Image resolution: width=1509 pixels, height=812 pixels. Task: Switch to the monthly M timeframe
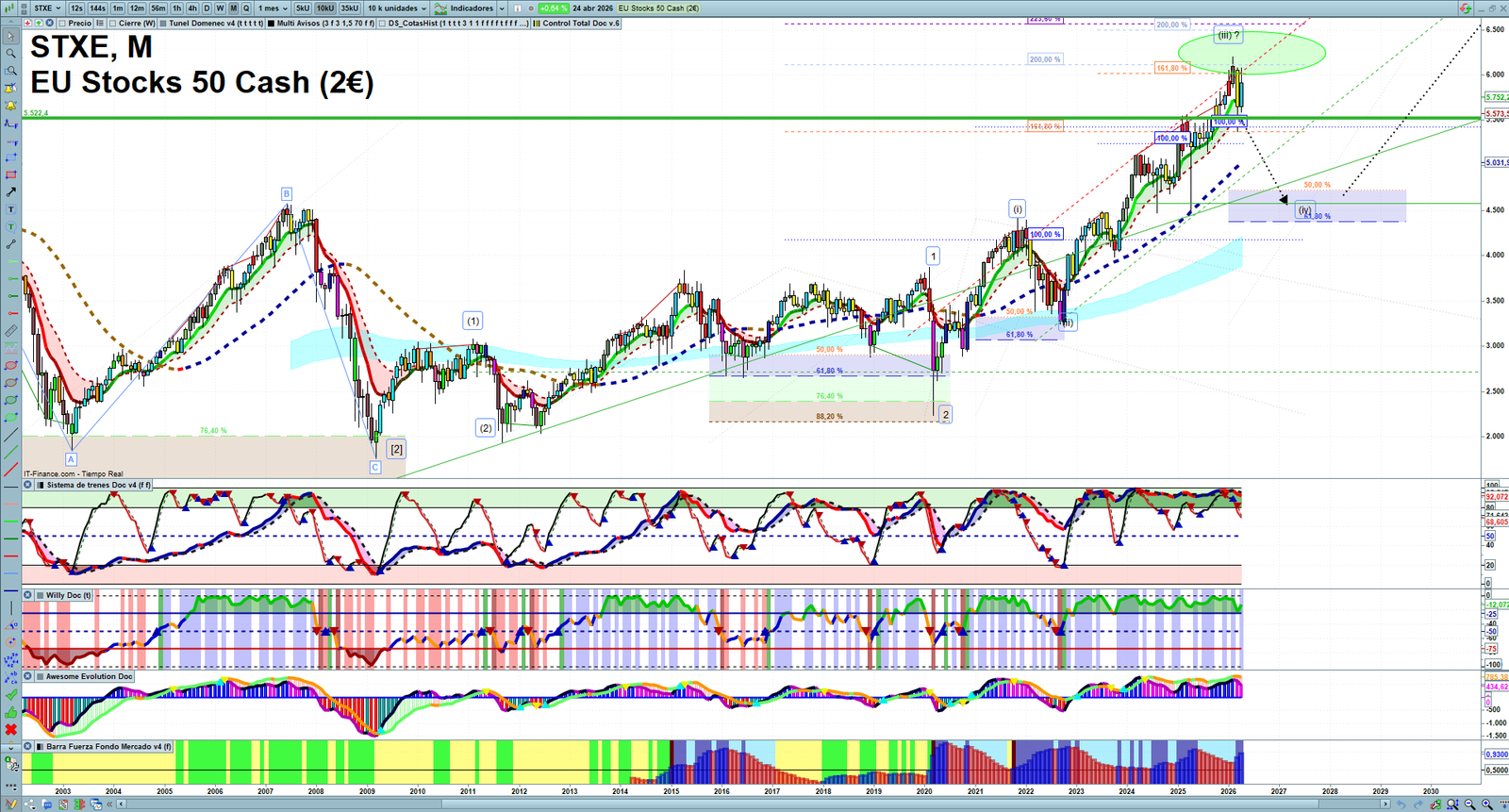tap(233, 8)
